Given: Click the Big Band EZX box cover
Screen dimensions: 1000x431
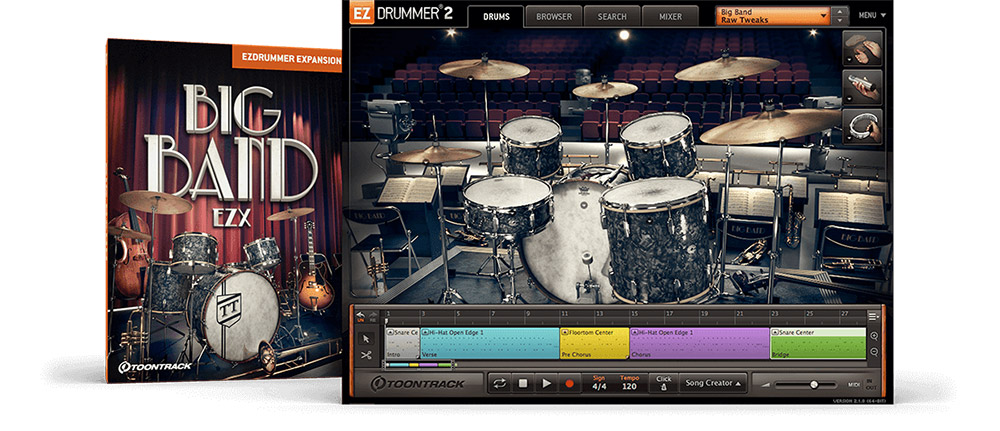Looking at the screenshot, I should [x=224, y=210].
